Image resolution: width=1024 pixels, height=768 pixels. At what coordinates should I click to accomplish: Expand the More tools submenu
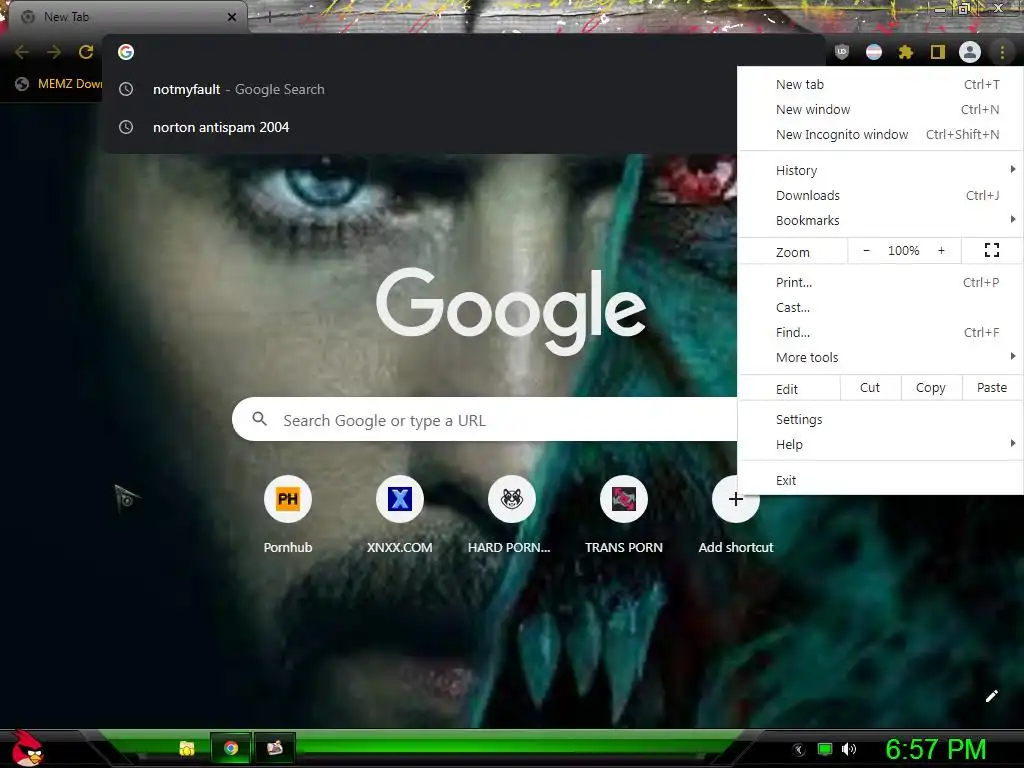(x=880, y=357)
